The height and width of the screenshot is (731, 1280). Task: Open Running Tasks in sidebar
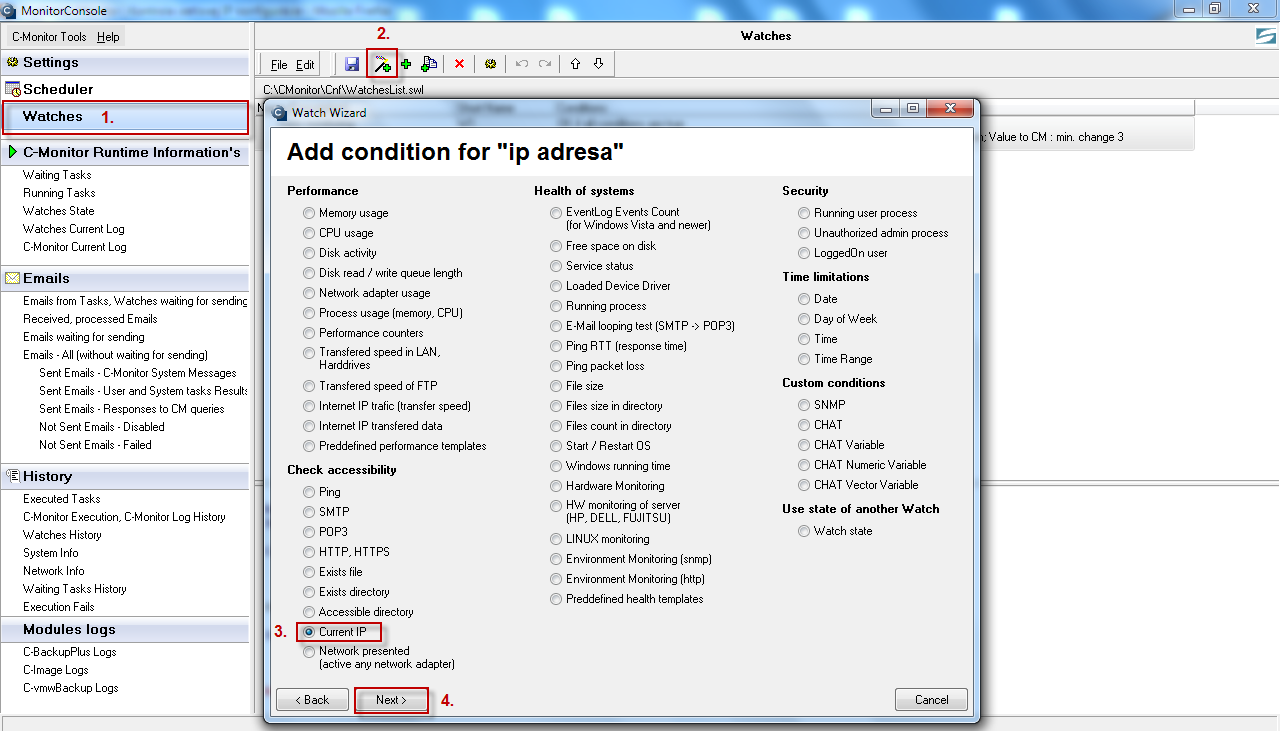pos(59,193)
